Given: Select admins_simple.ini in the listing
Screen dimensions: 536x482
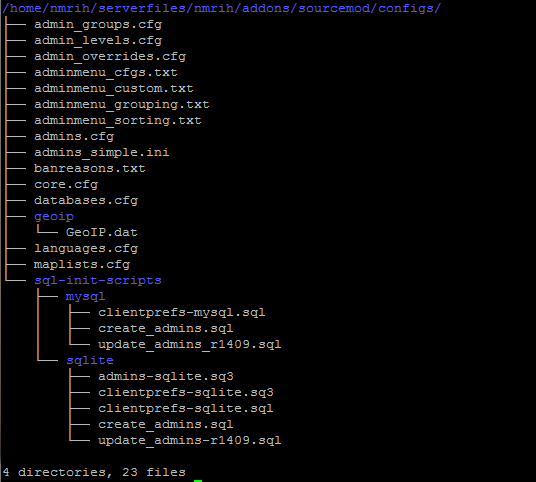Looking at the screenshot, I should click(x=102, y=152).
